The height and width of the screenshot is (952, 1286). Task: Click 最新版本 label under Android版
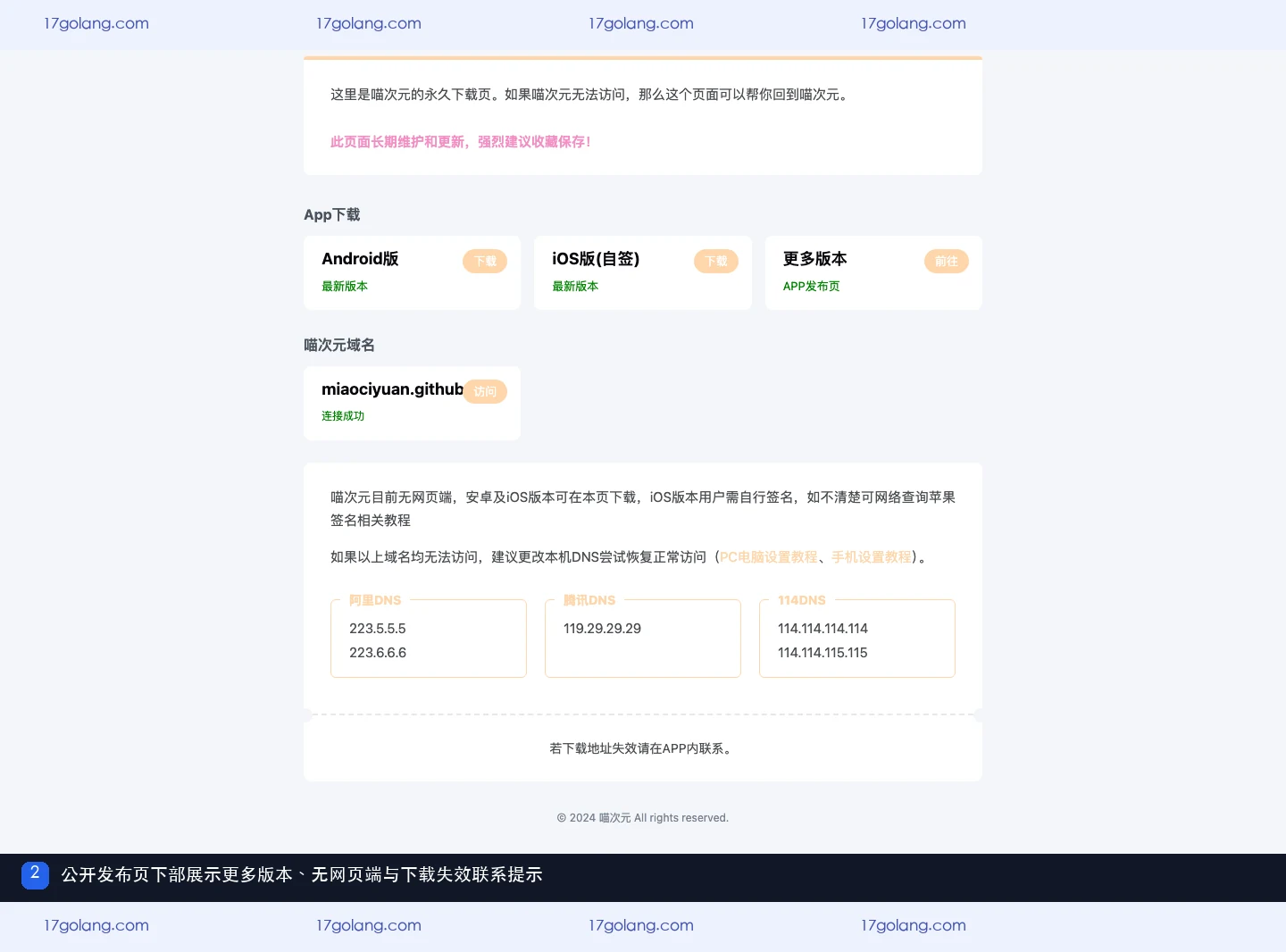click(345, 287)
